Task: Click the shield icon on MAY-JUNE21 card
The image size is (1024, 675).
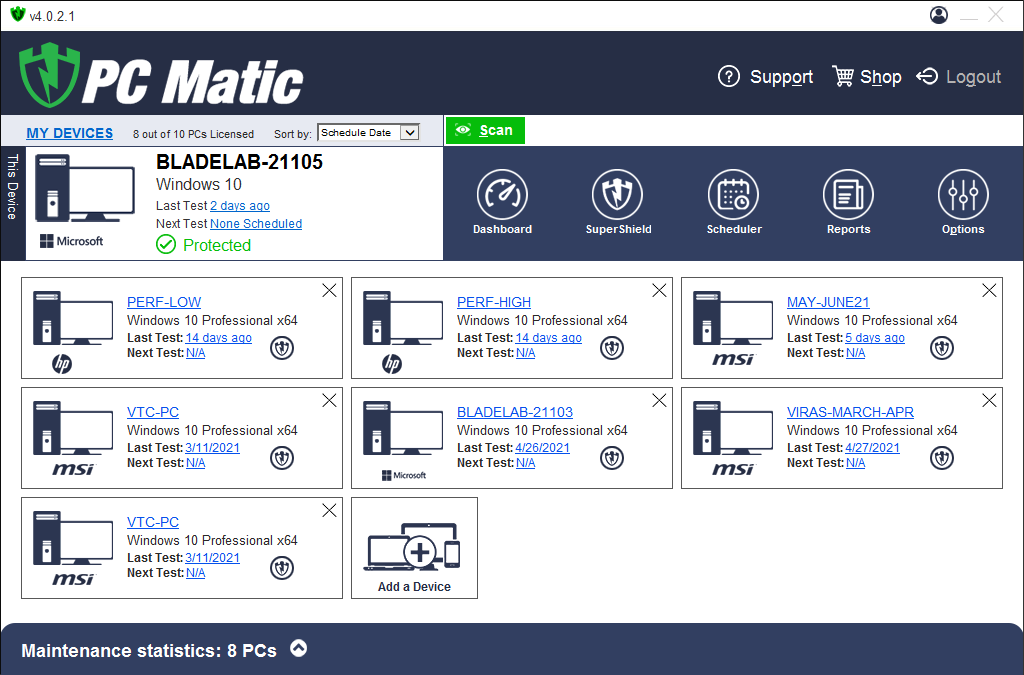Action: pyautogui.click(x=942, y=348)
